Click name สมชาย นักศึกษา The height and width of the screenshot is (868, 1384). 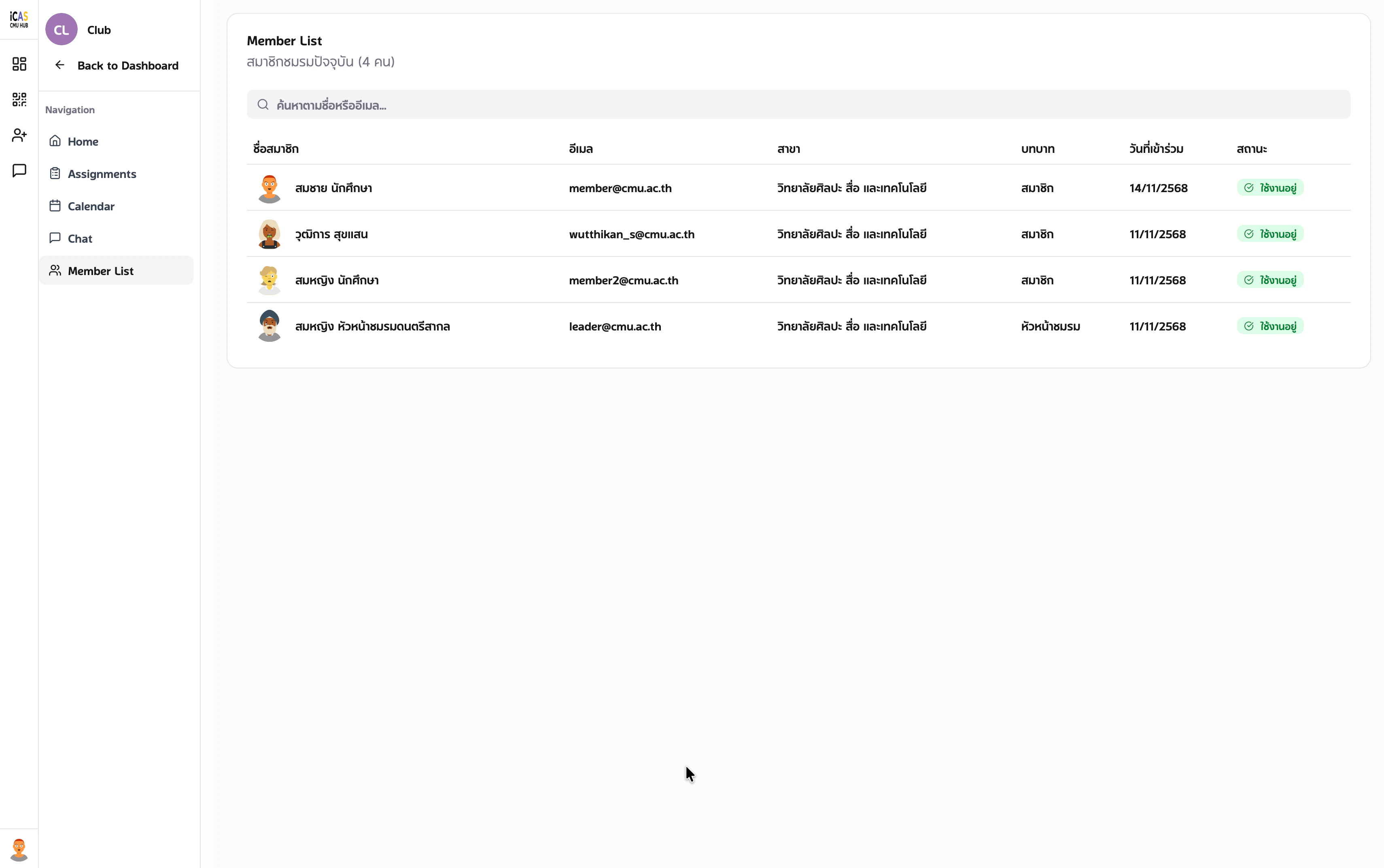pos(333,188)
